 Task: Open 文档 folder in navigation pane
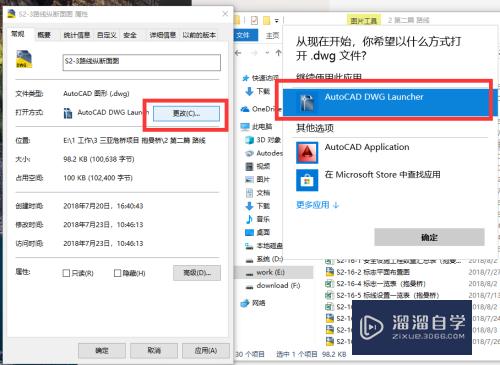point(258,193)
